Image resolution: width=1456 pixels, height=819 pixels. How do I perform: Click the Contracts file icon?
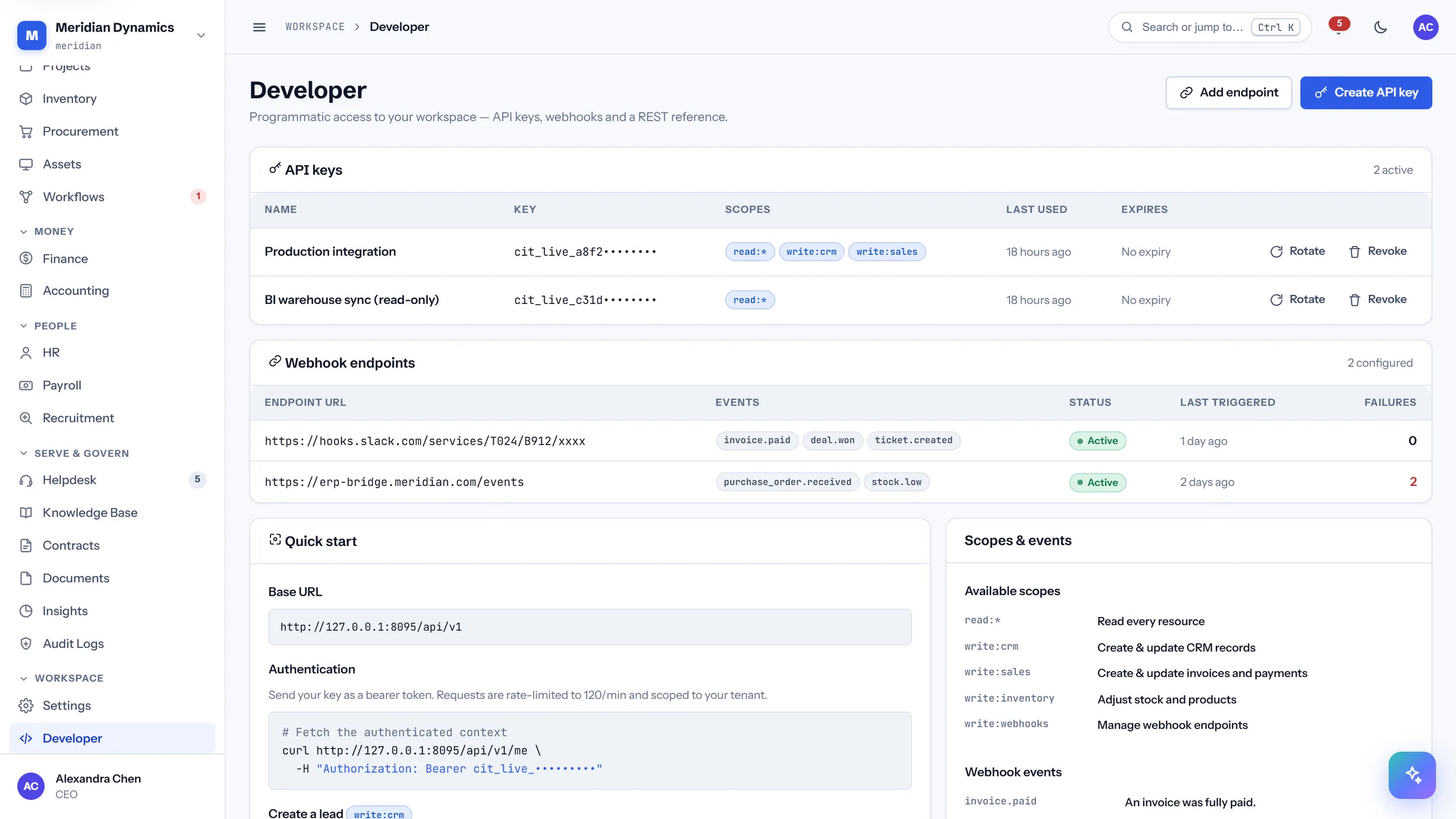[25, 545]
